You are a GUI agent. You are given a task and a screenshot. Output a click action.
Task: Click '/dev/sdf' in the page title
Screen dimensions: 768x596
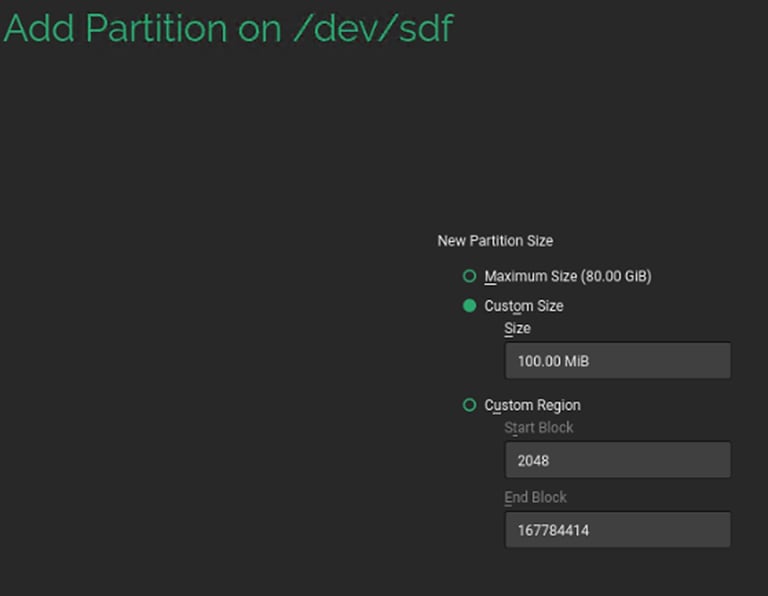(372, 28)
